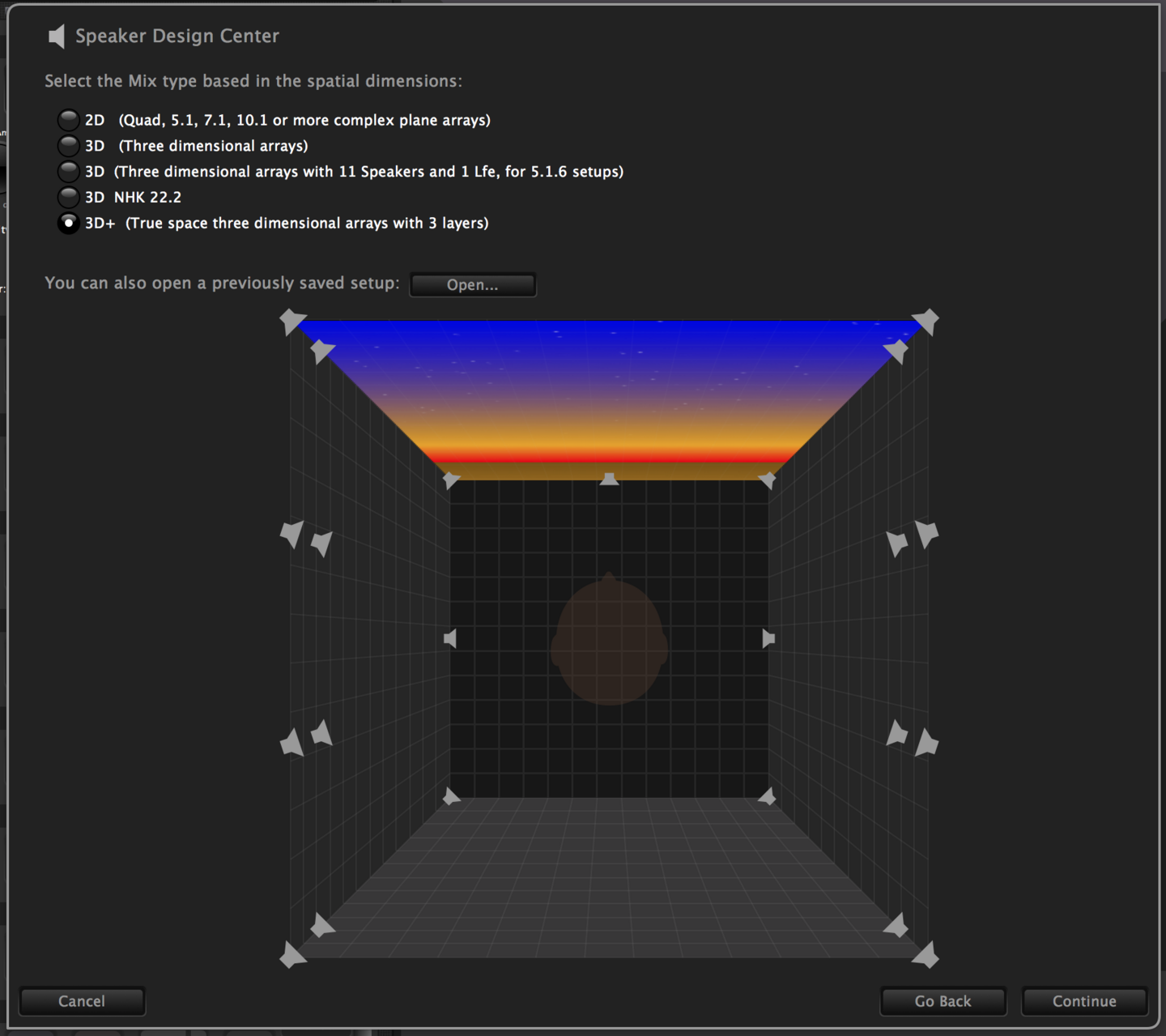Viewport: 1166px width, 1036px height.
Task: Click the back wall upper-left corner speaker
Action: click(x=451, y=480)
